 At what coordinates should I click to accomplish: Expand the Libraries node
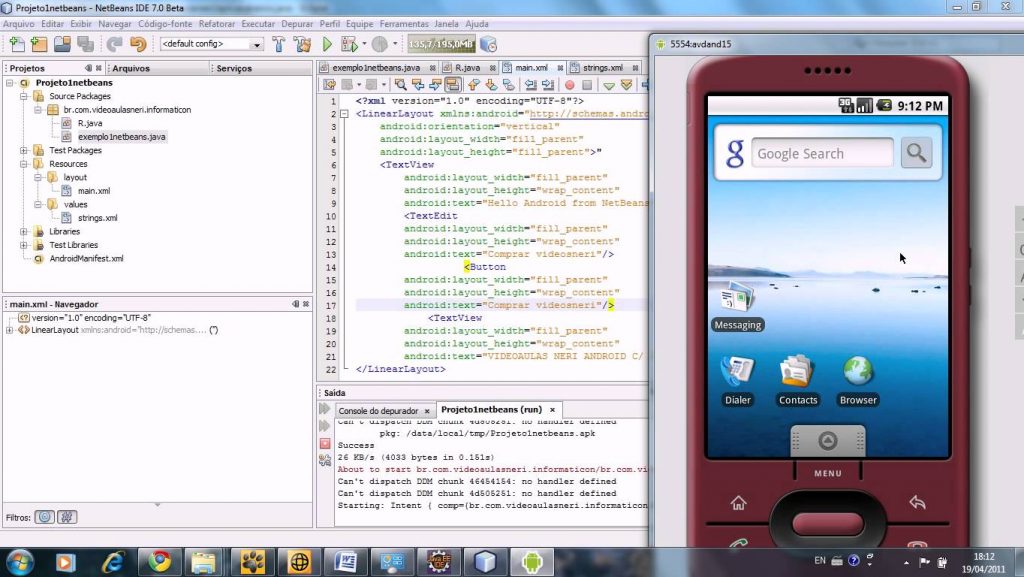pos(24,232)
